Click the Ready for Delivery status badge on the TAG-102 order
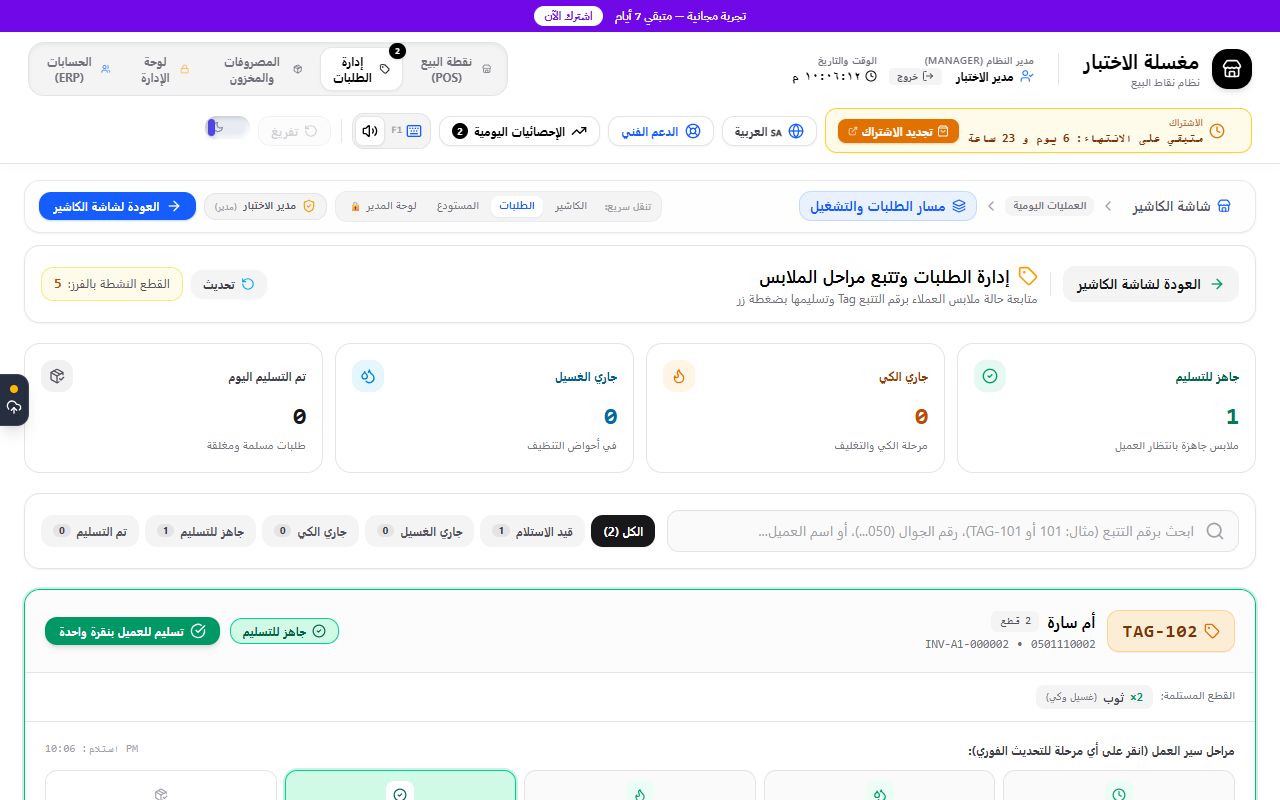 (x=284, y=631)
